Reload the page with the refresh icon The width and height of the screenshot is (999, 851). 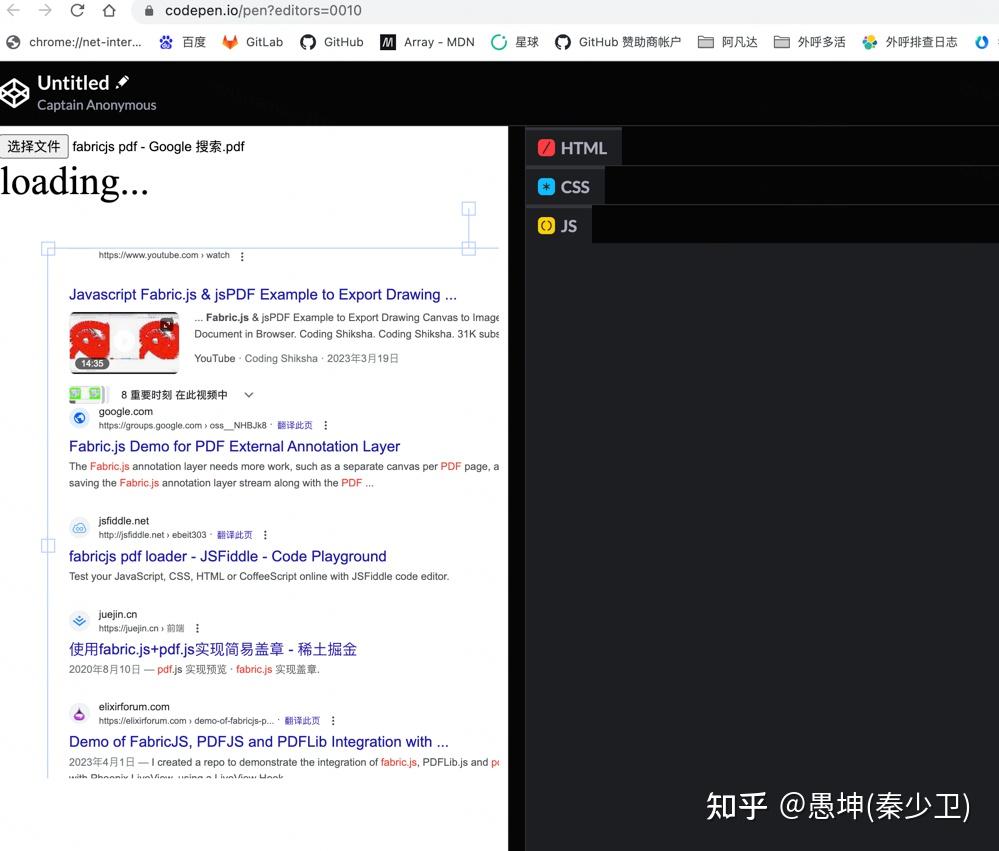point(77,10)
